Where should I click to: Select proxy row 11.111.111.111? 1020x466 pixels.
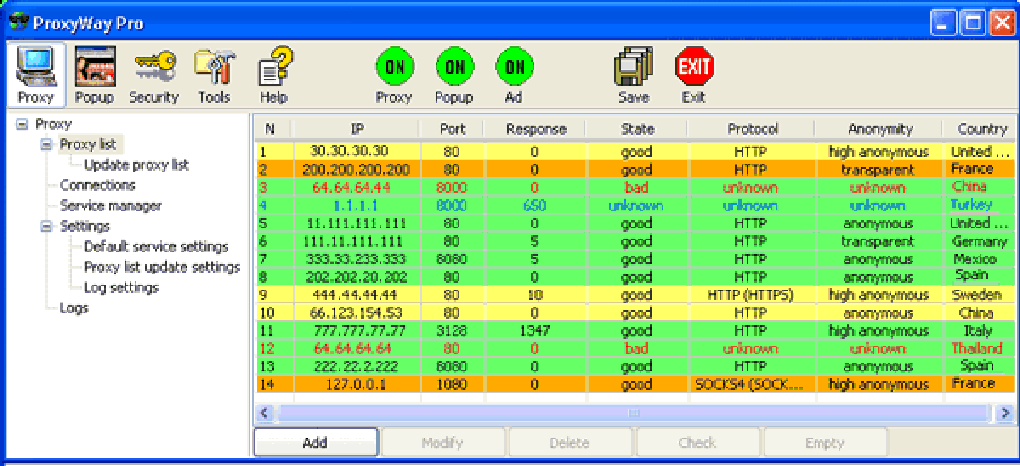click(x=634, y=223)
